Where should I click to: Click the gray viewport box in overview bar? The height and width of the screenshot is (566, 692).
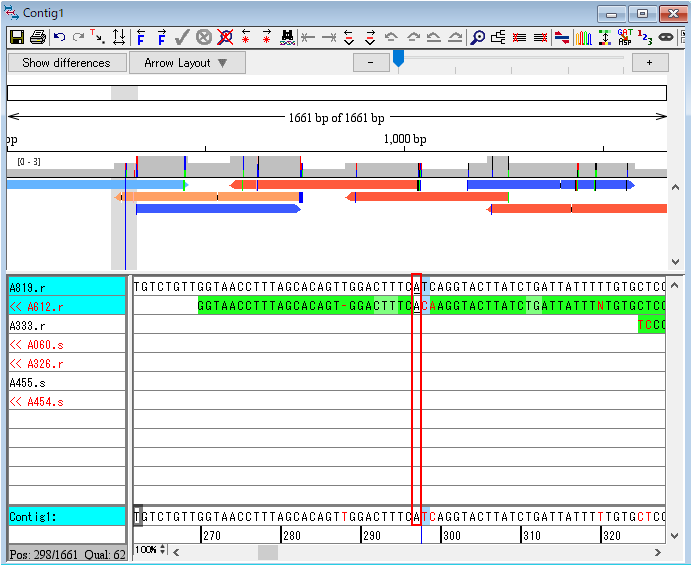(124, 93)
